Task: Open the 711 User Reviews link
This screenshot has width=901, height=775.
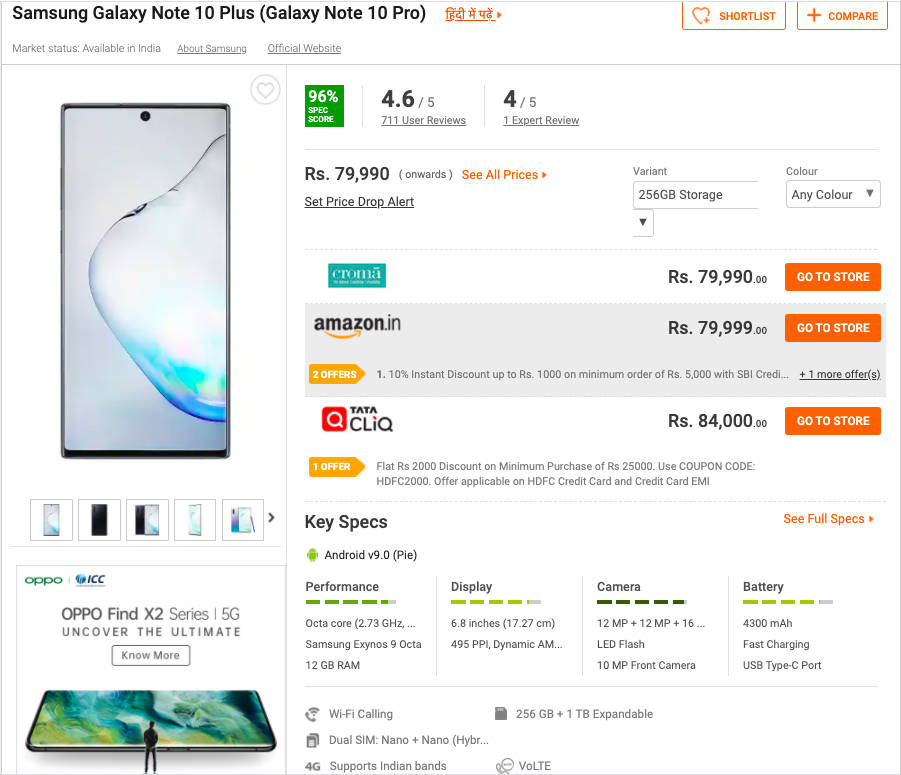Action: [423, 121]
